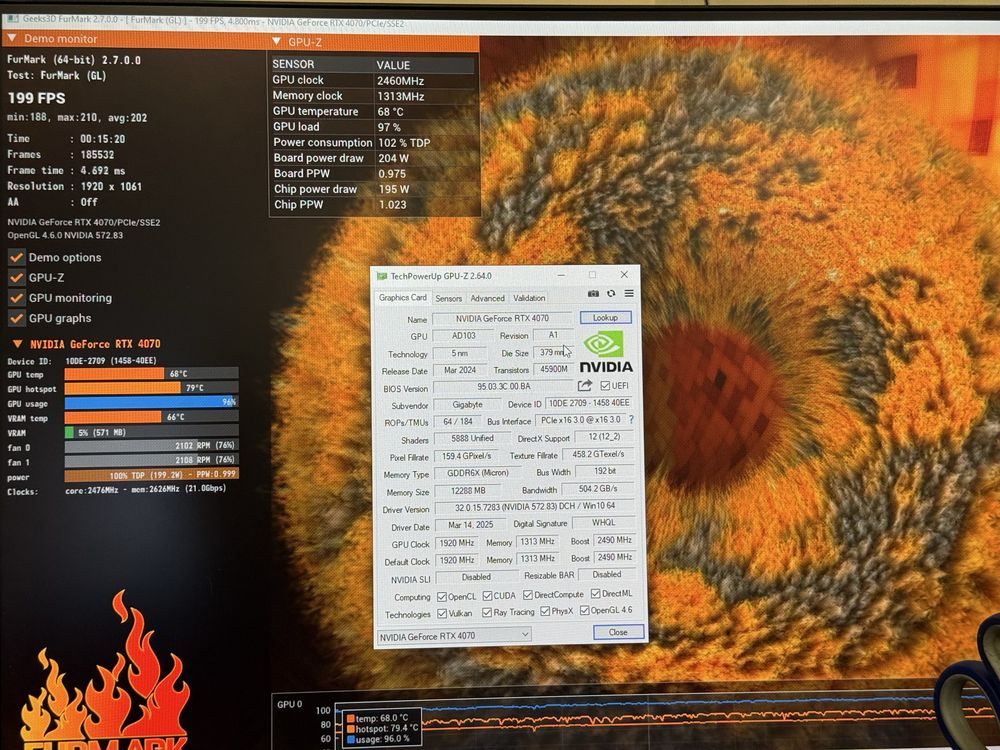Click the FurMark title bar app icon
This screenshot has width=1000, height=750.
coord(12,18)
